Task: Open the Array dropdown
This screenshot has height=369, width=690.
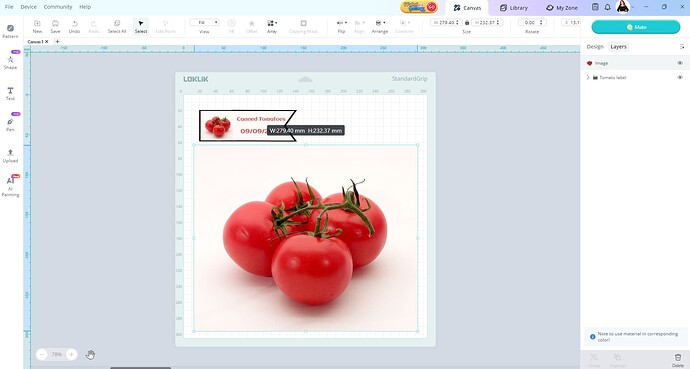Action: point(272,26)
